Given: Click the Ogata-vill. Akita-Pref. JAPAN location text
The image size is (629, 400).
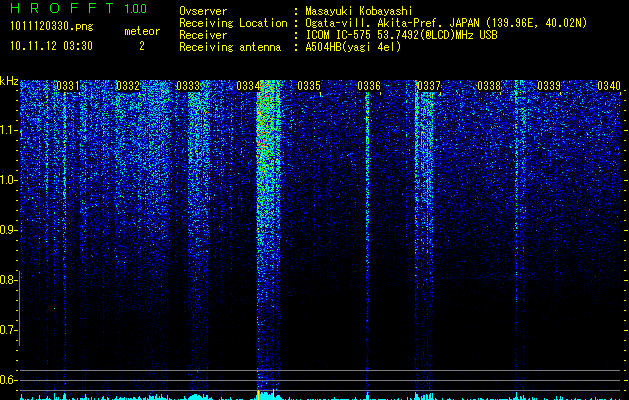Looking at the screenshot, I should pos(446,23).
